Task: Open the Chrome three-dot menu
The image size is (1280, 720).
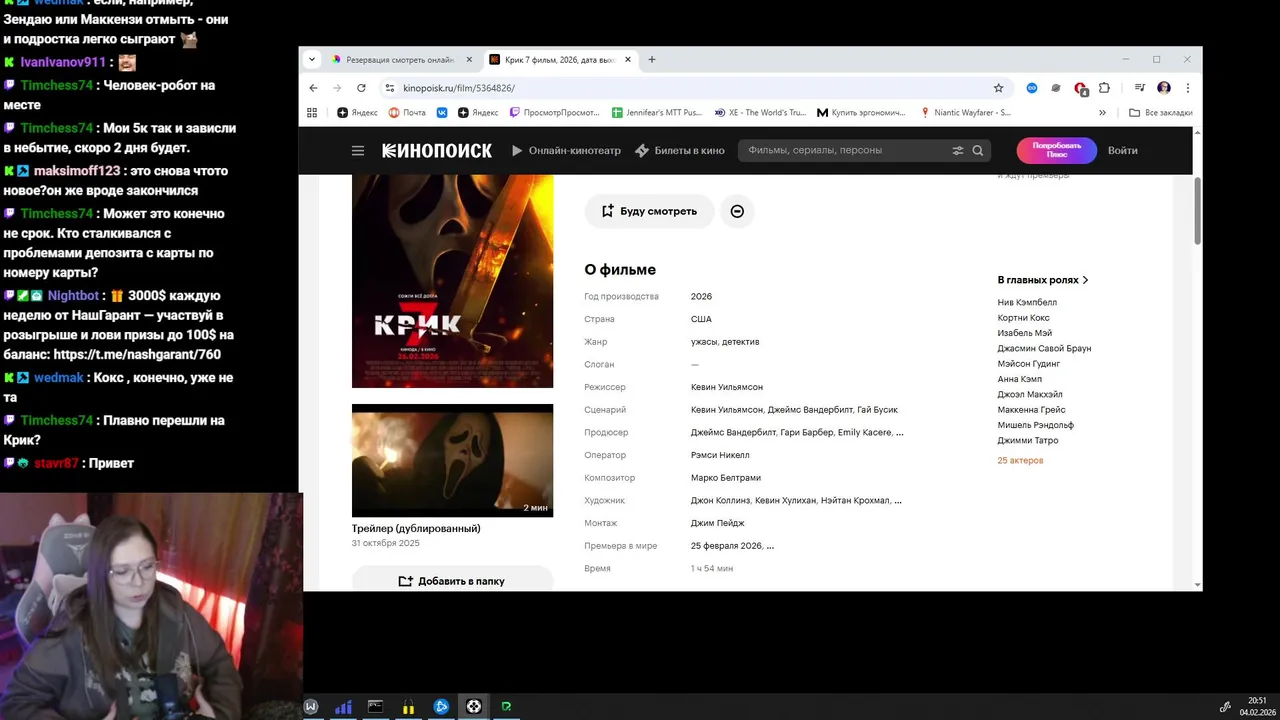Action: (x=1187, y=88)
